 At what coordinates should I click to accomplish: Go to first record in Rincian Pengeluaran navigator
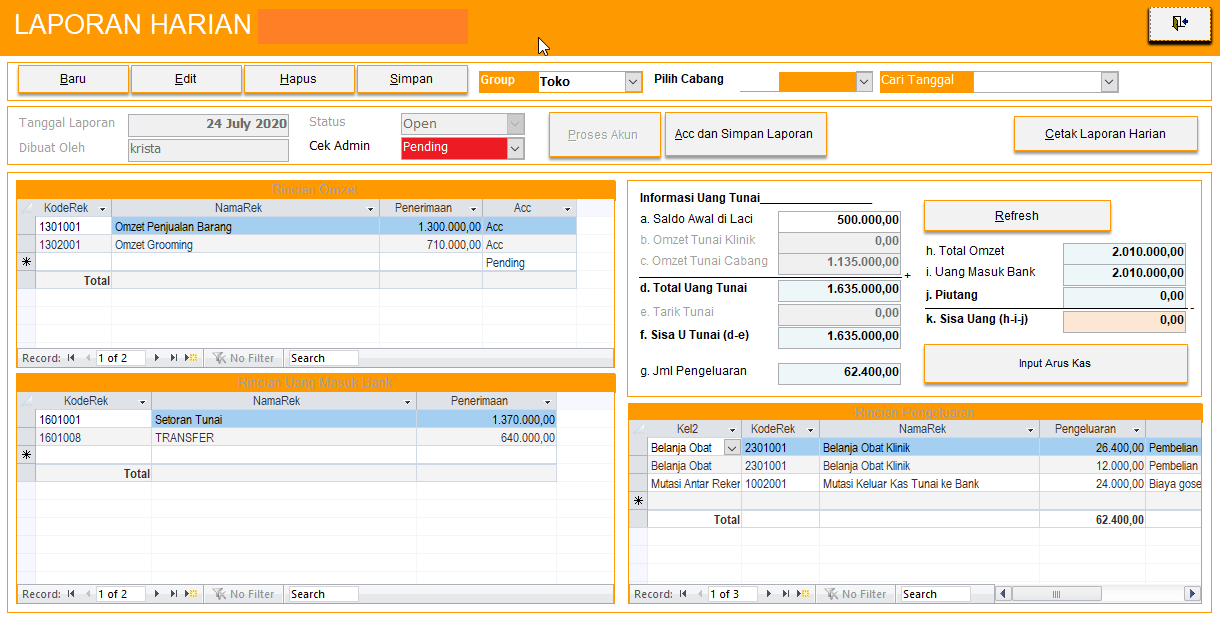click(x=683, y=594)
